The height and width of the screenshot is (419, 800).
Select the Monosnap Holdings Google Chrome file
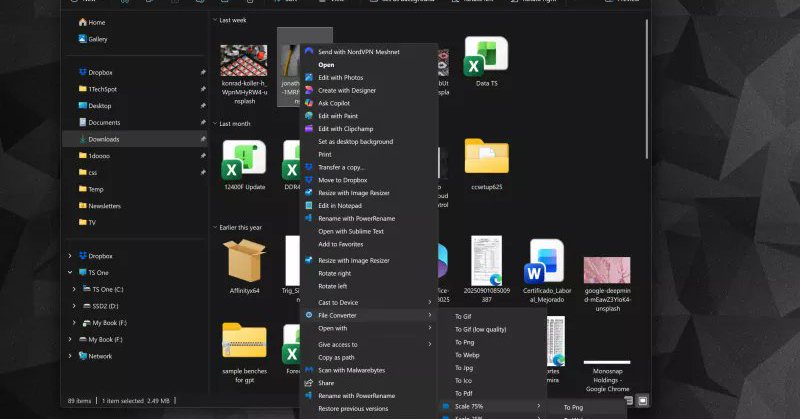click(607, 375)
